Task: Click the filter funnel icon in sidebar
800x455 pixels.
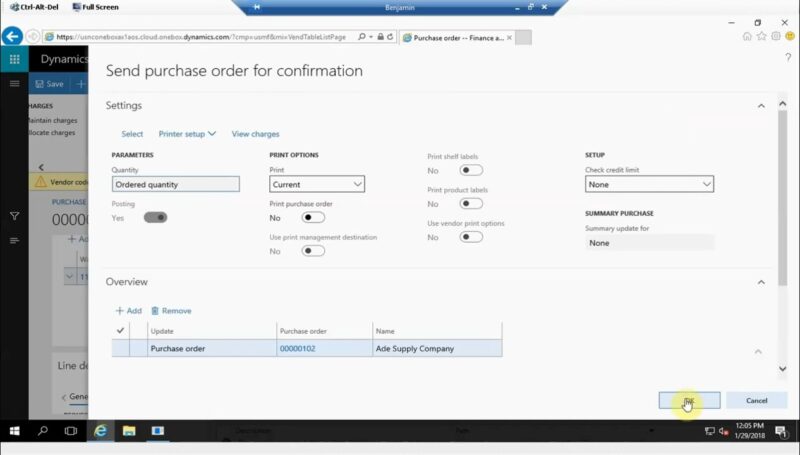Action: click(14, 216)
